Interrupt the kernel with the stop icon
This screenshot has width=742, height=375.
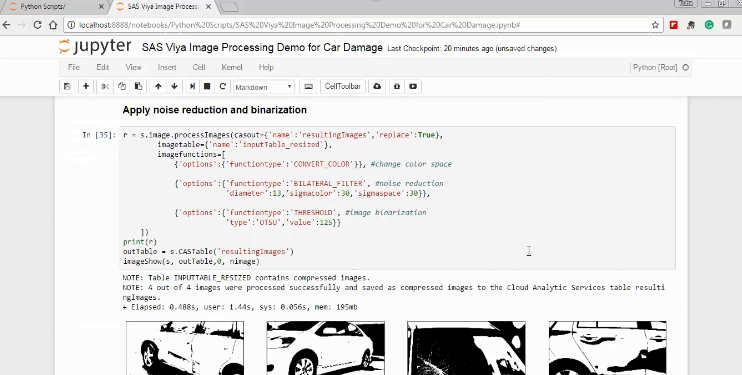pyautogui.click(x=207, y=86)
